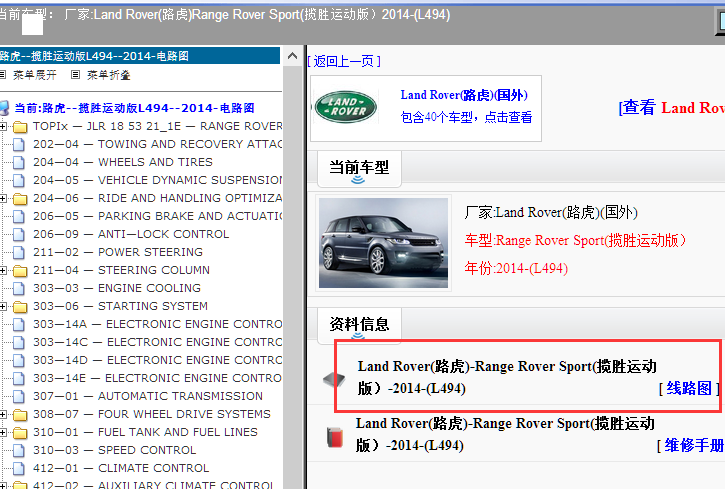This screenshot has width=725, height=489.
Task: Click the folder icon beside TOPIx JLR 18 53 21_1E
Action: [x=20, y=126]
